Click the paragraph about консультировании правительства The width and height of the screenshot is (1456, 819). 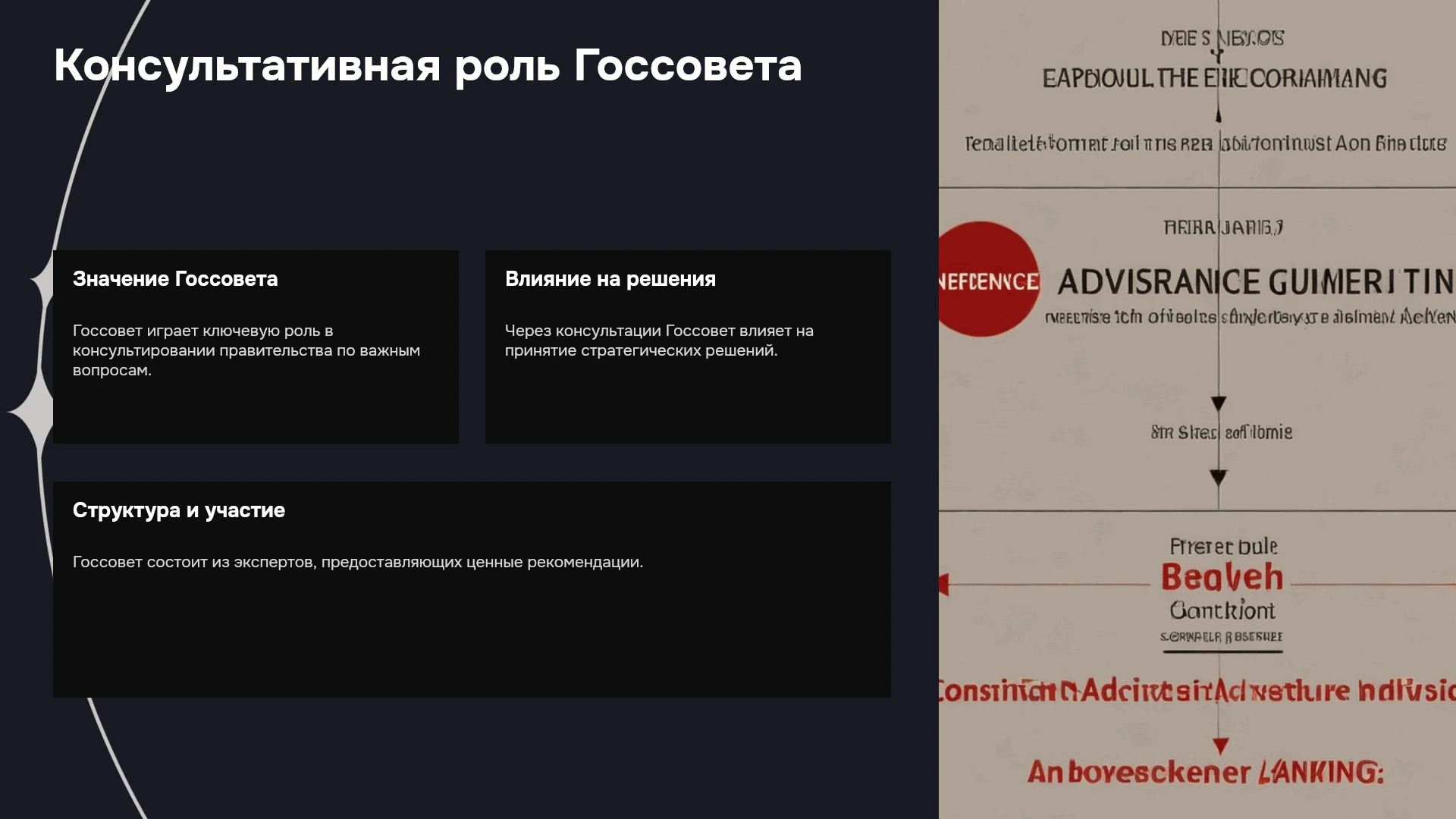coord(246,350)
